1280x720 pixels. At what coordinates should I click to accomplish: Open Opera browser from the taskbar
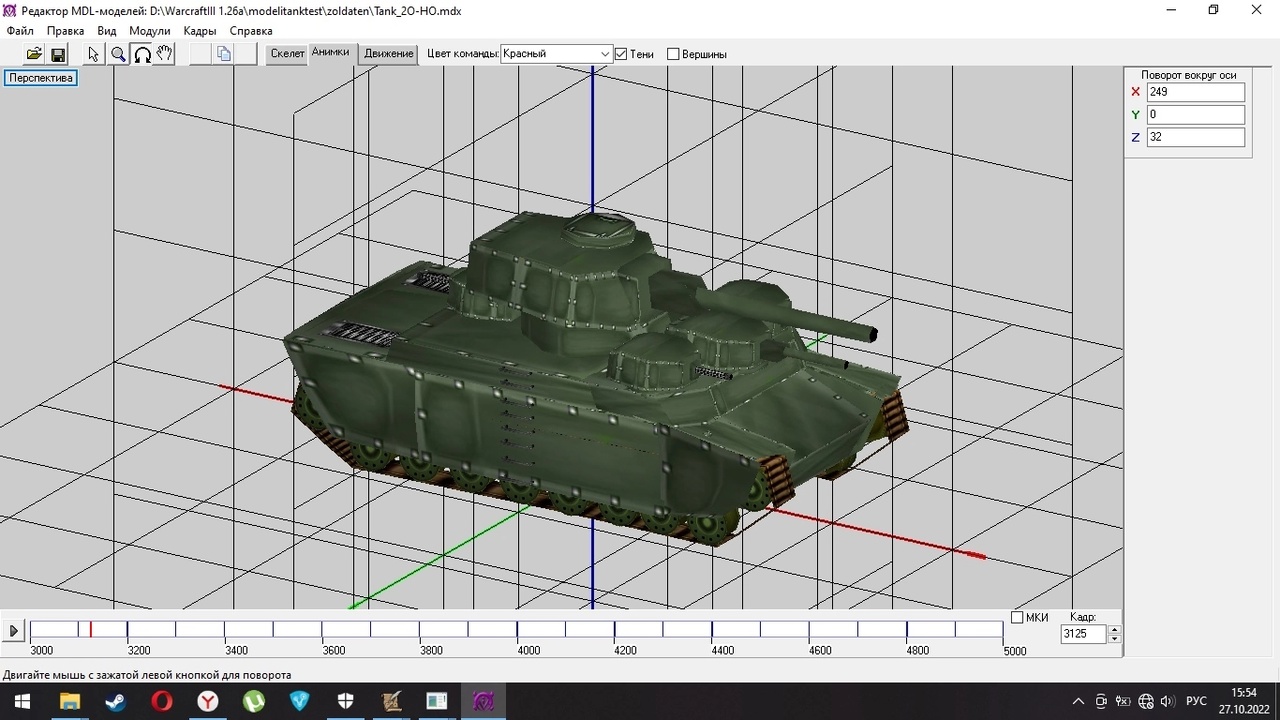coord(162,701)
